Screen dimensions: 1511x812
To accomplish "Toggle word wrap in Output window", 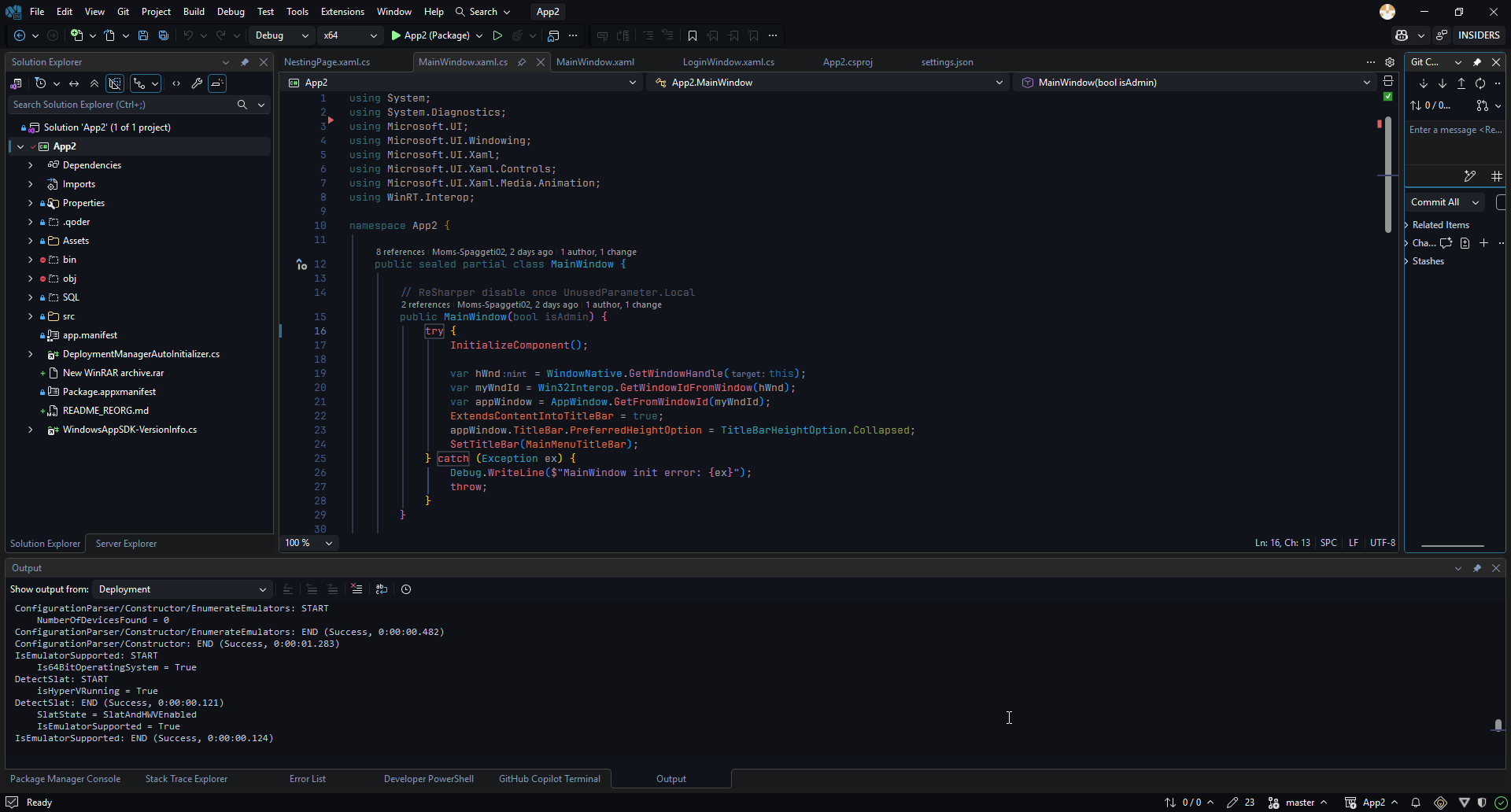I will click(x=382, y=589).
